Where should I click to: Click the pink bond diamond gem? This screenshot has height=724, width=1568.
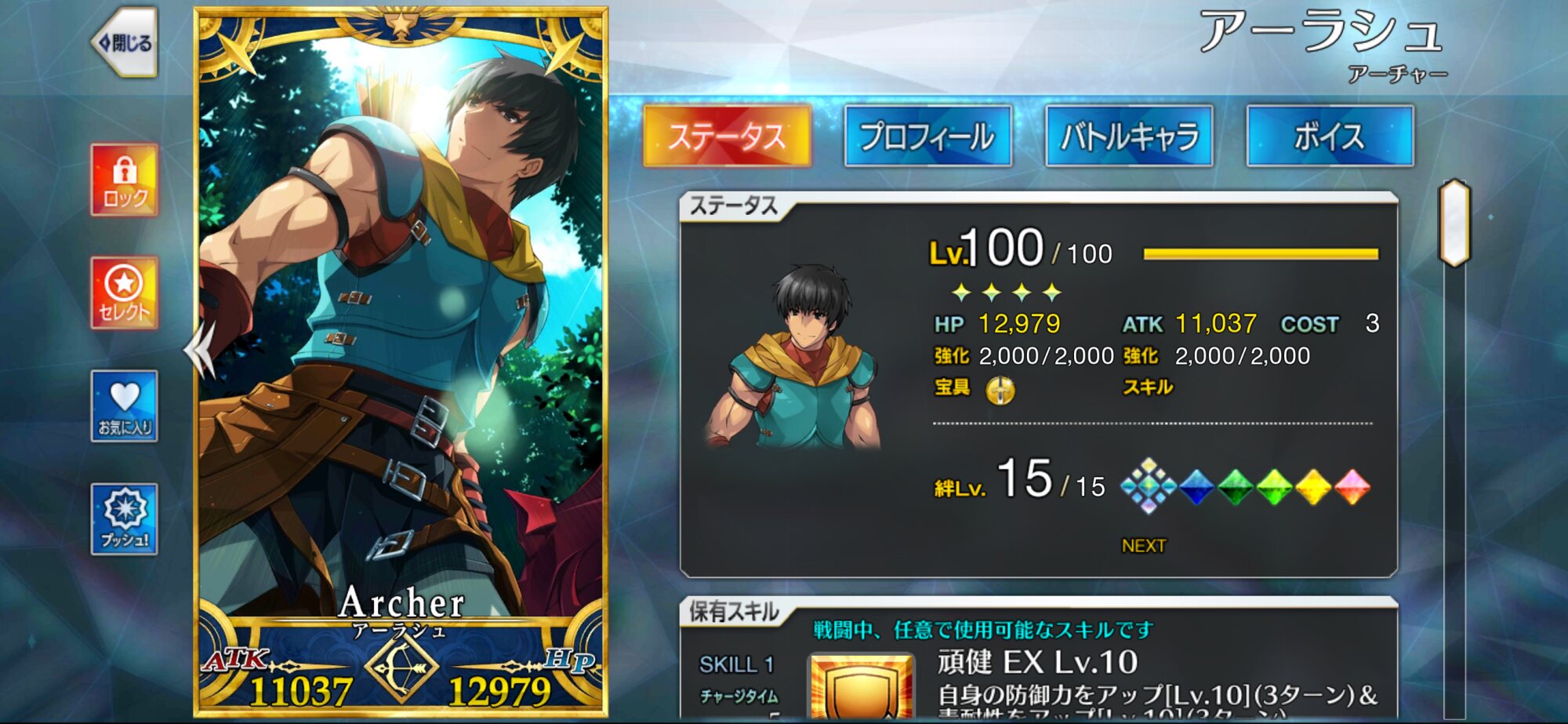[x=1352, y=487]
